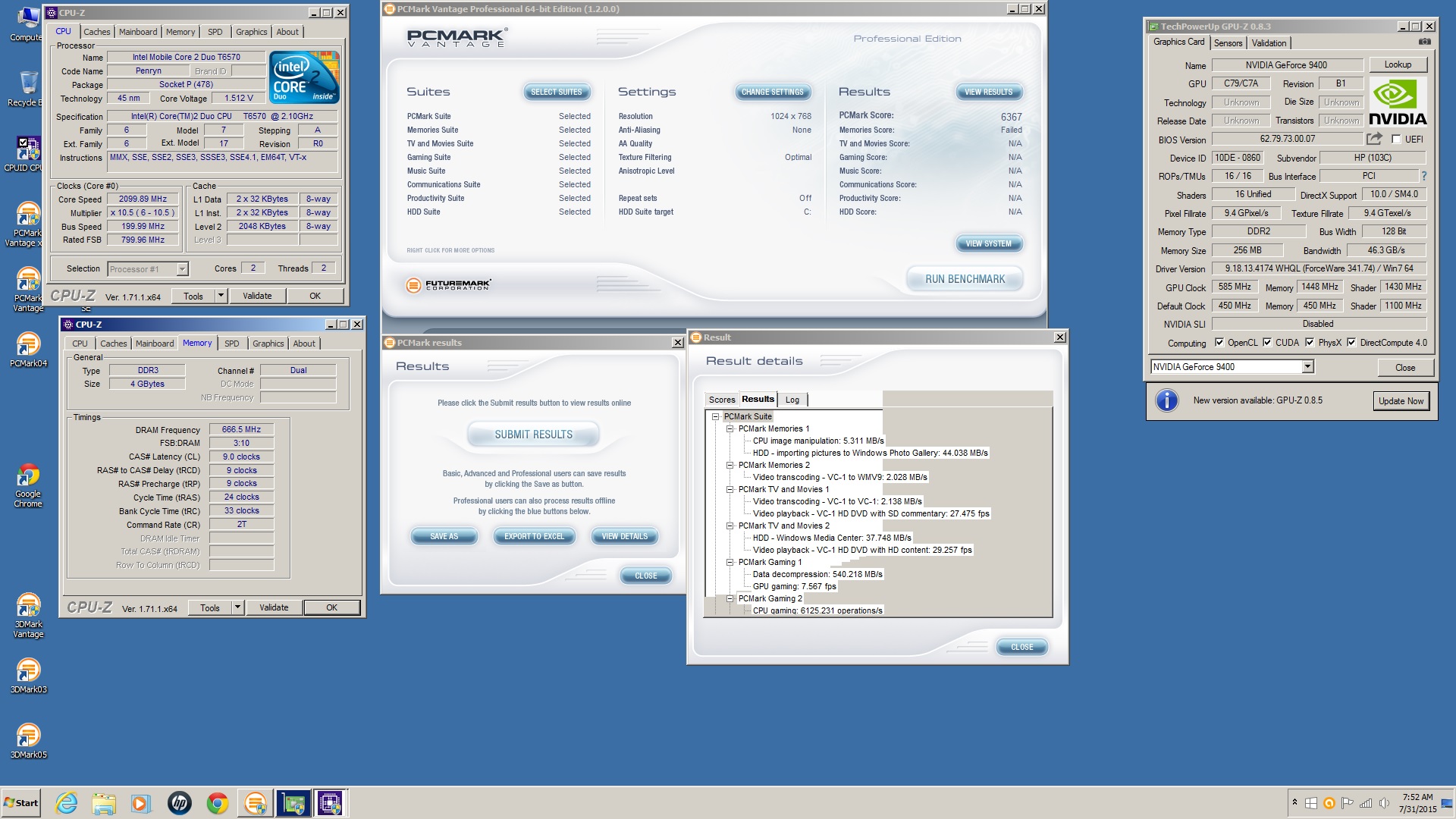
Task: Switch to the Validation tab in GPU-Z
Action: (x=1269, y=43)
